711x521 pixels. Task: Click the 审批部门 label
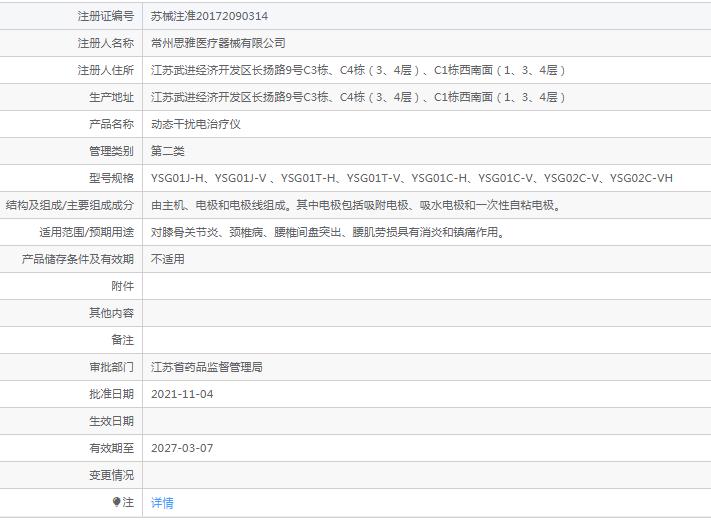click(x=112, y=367)
